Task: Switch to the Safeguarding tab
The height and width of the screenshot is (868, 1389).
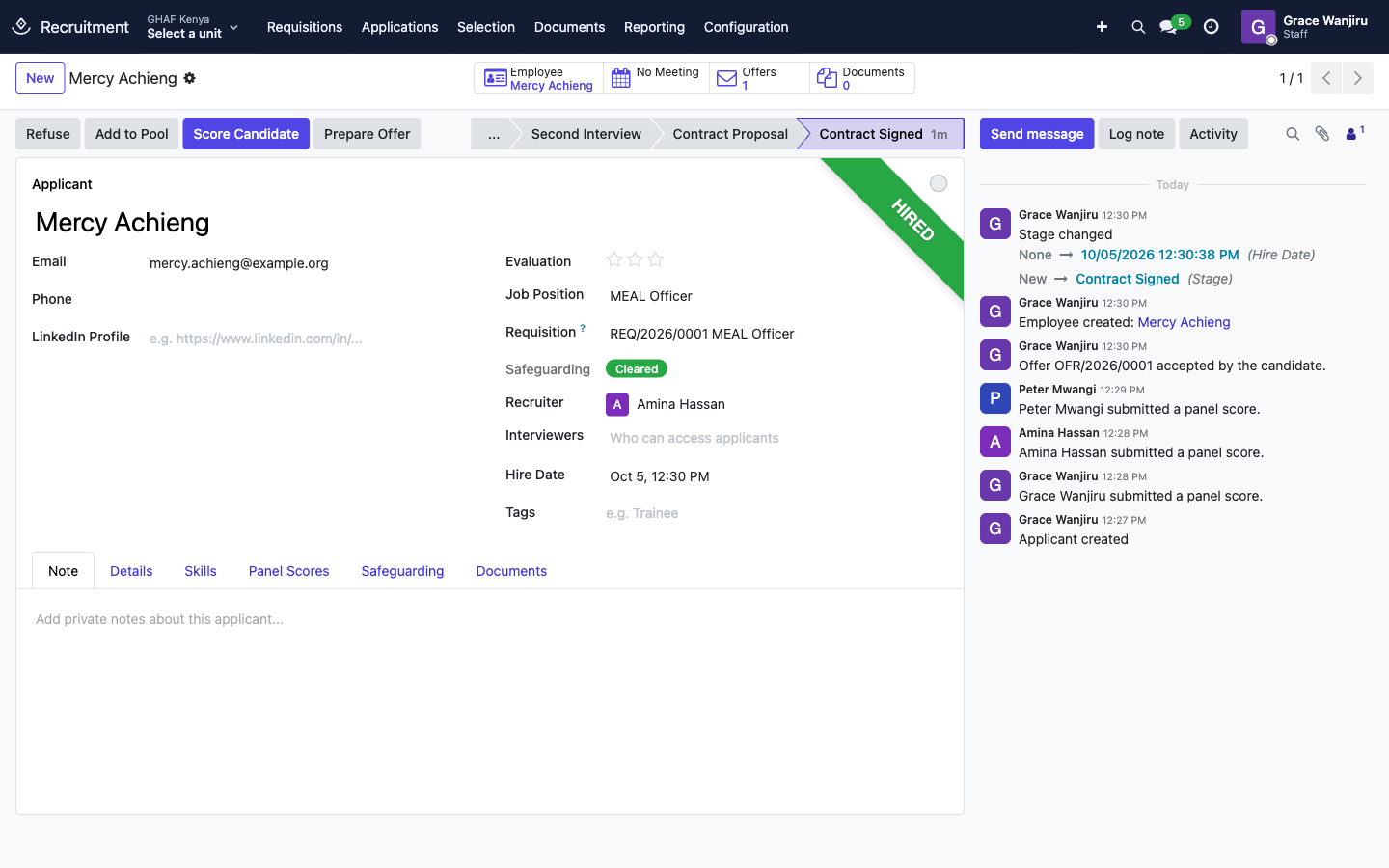Action: click(x=402, y=571)
